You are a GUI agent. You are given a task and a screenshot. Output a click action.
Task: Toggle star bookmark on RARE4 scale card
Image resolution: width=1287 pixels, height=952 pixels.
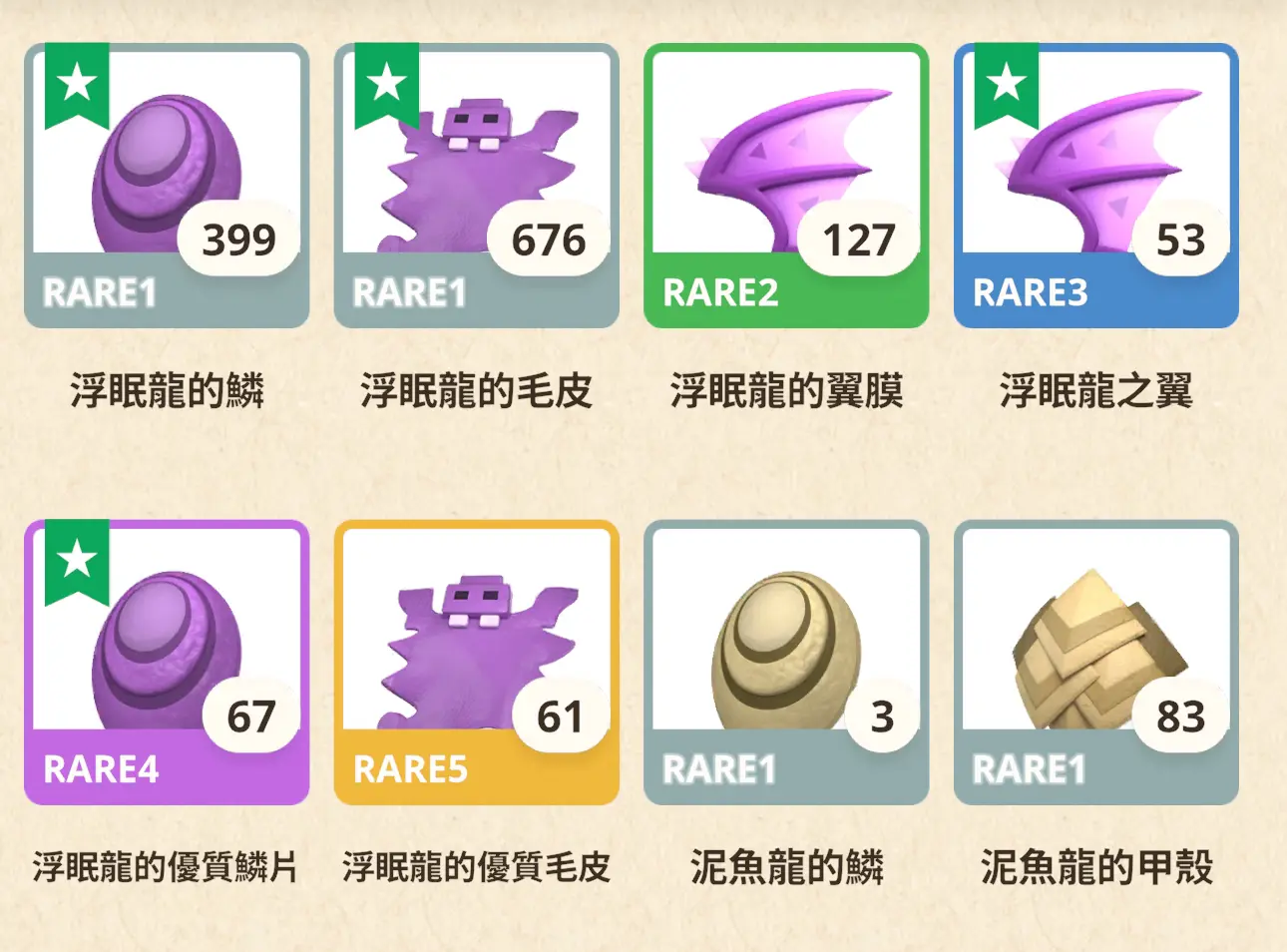[77, 562]
